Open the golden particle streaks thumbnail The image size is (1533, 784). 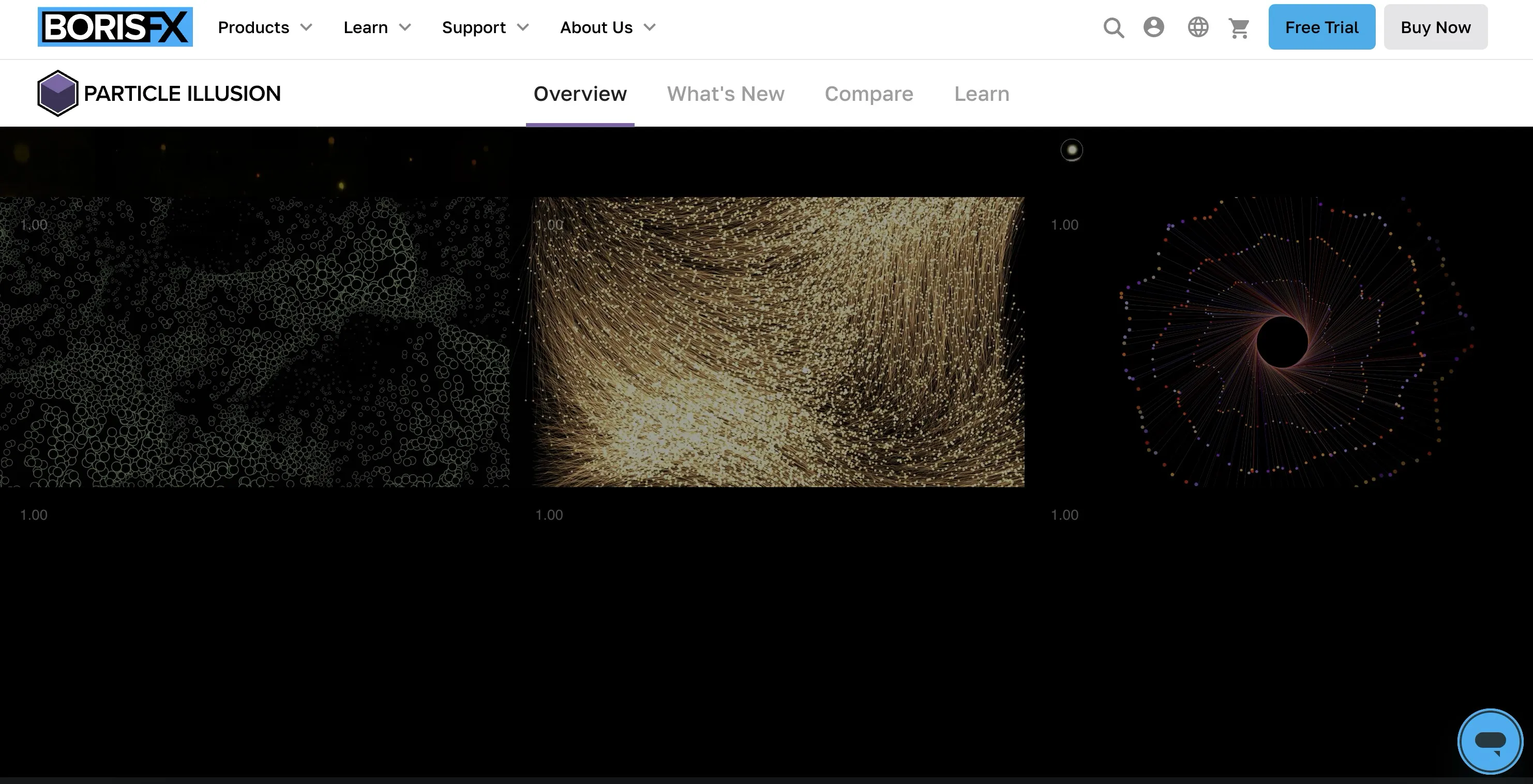tap(778, 342)
